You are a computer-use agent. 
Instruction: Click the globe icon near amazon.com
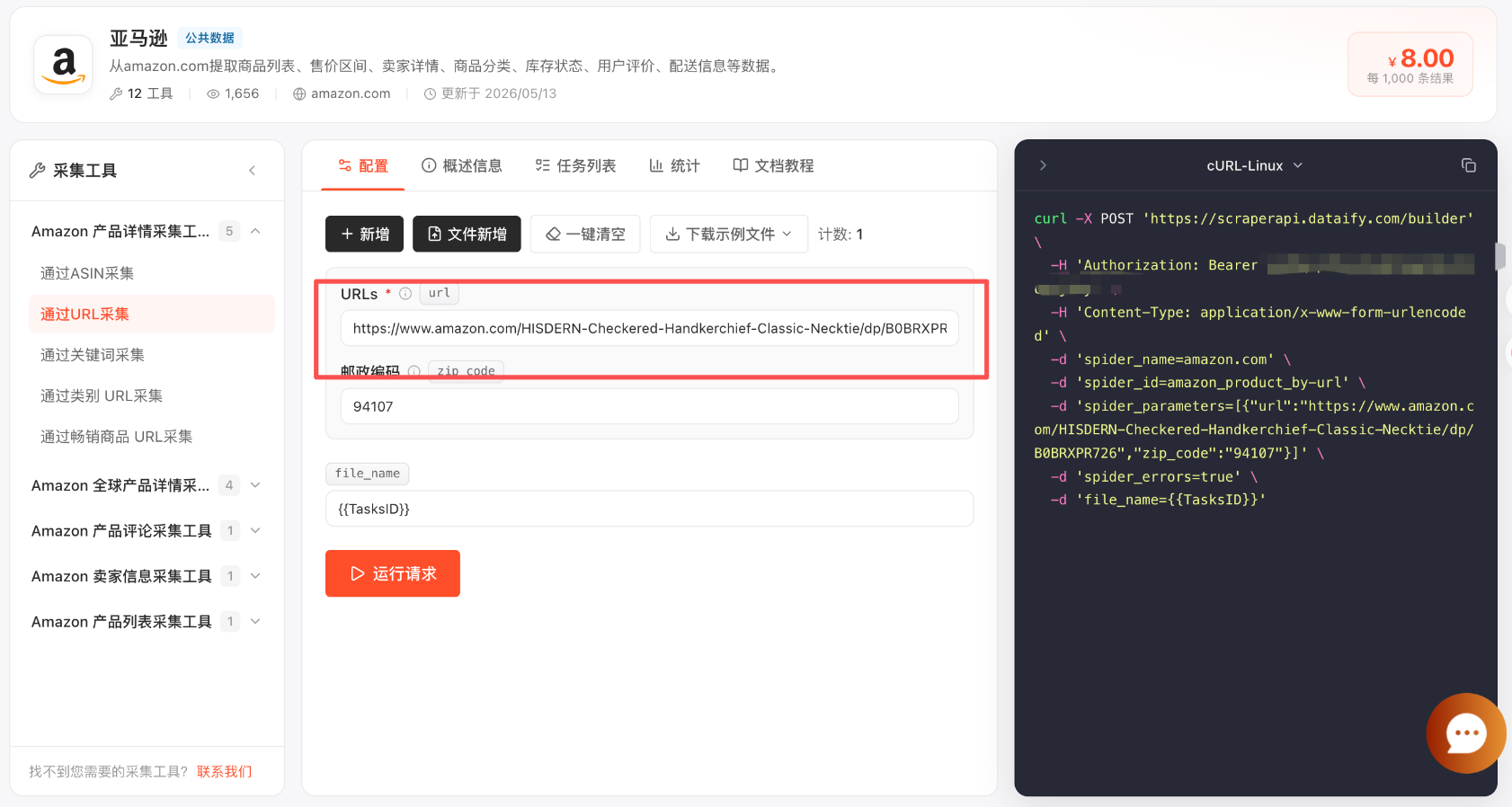[299, 94]
